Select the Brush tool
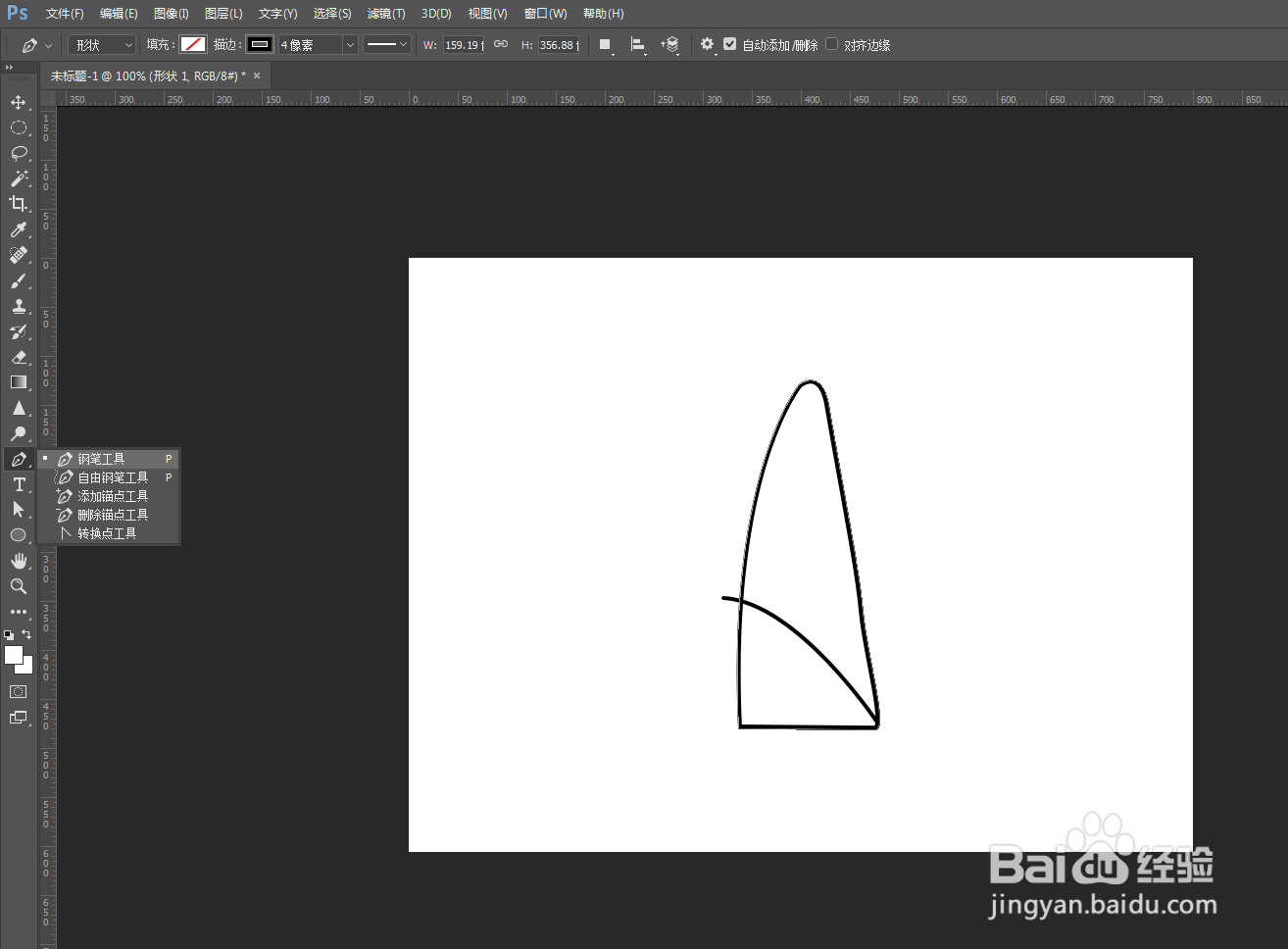 point(19,280)
